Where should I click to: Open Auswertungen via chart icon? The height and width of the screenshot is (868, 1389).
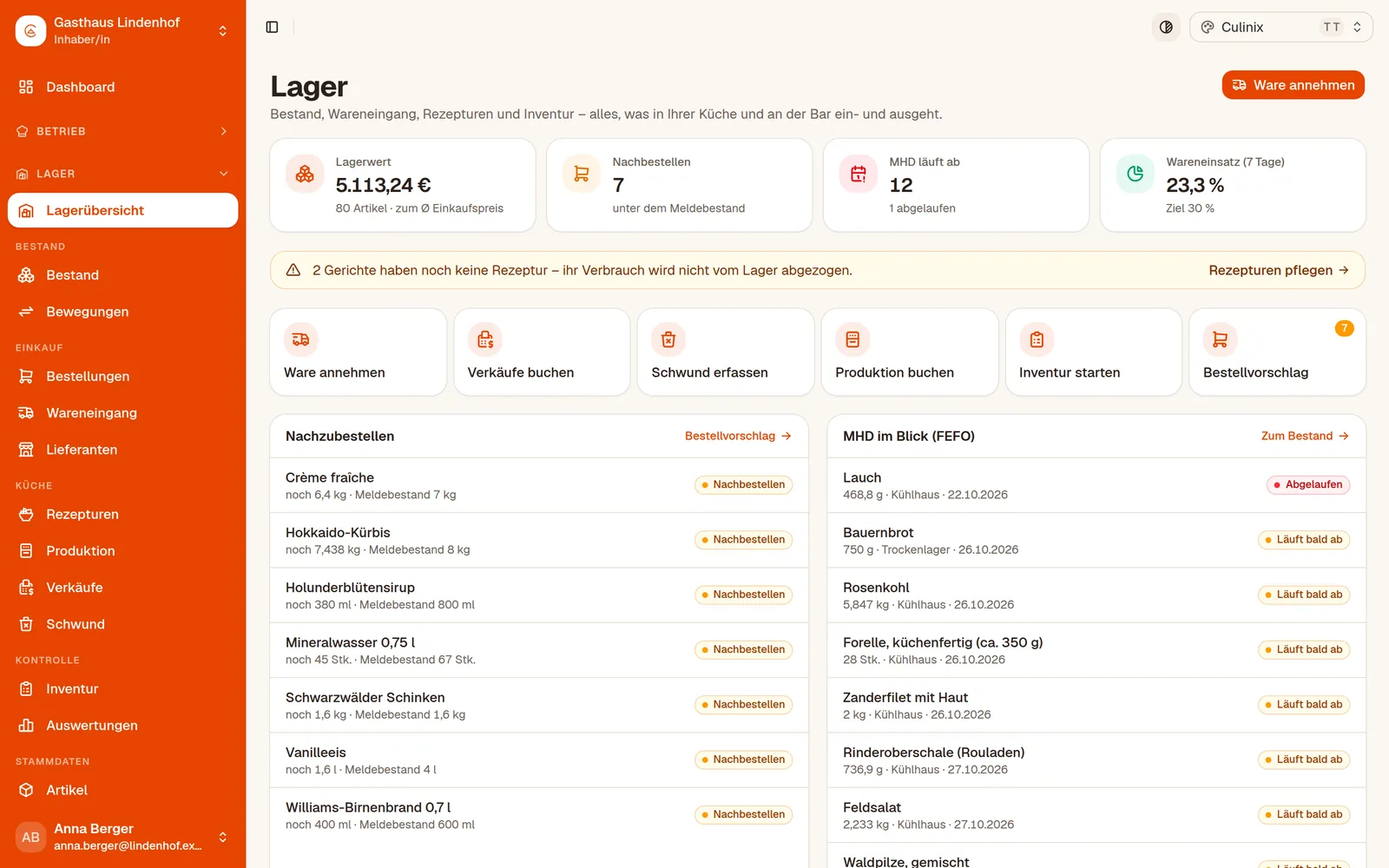26,726
